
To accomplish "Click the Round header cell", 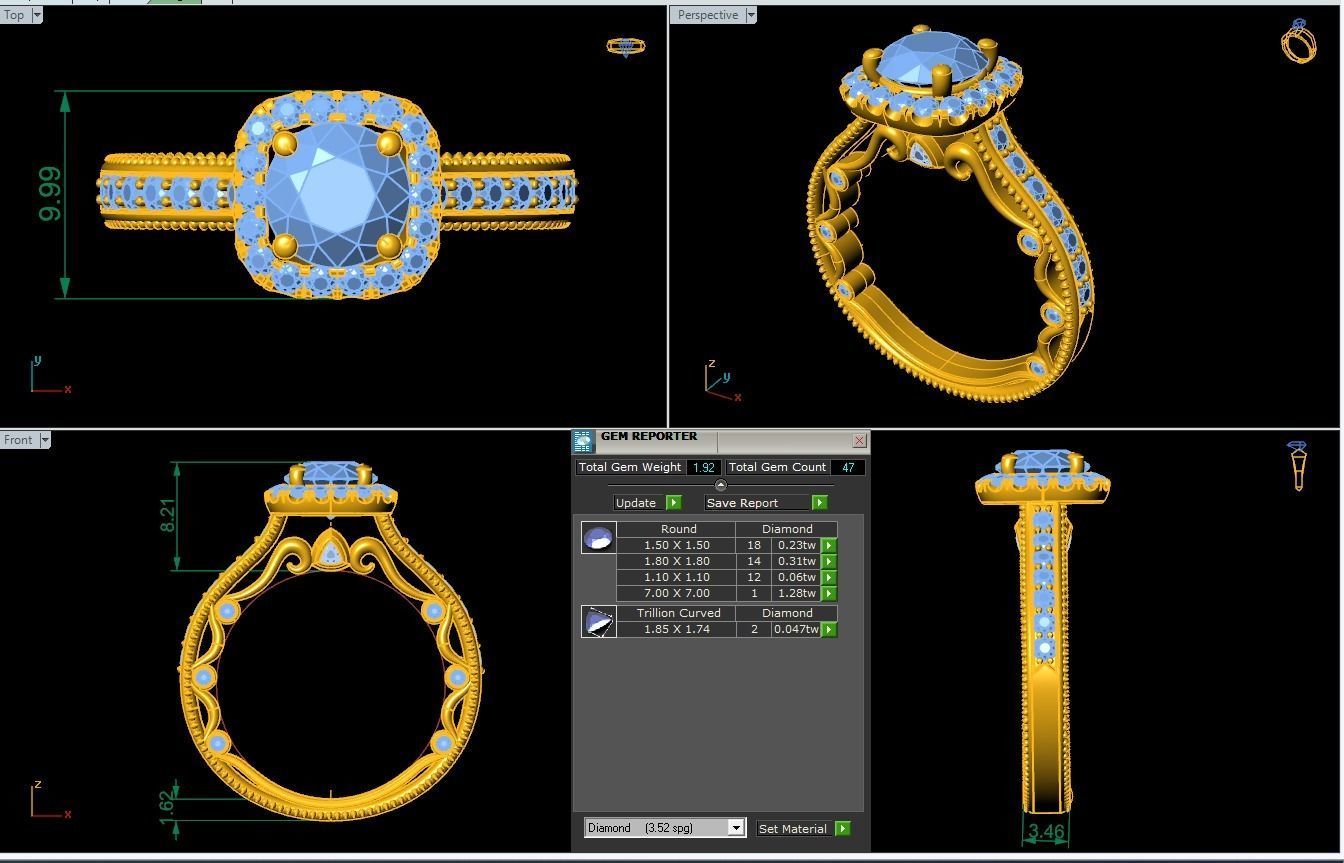I will click(678, 529).
